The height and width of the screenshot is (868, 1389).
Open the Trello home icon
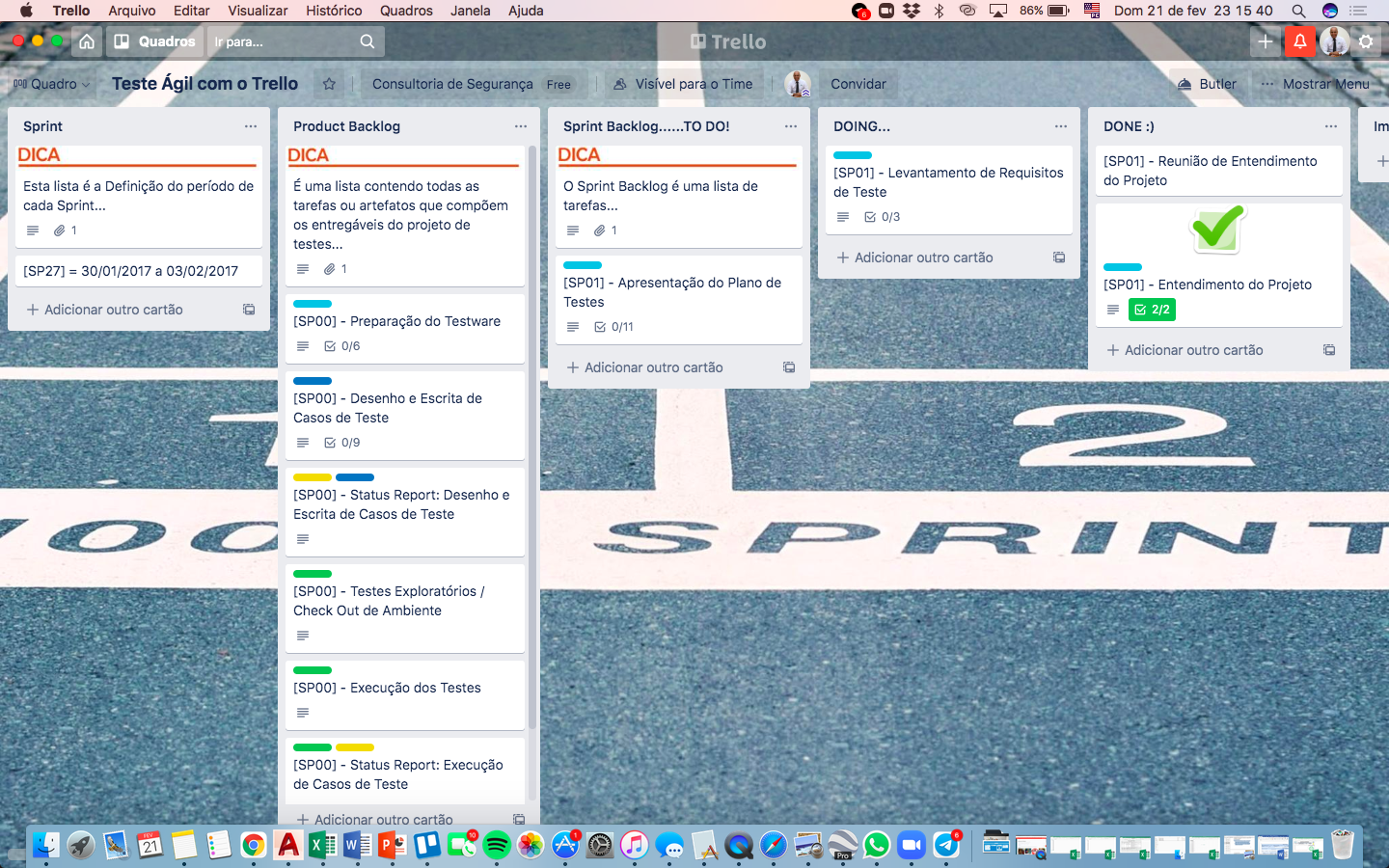[87, 41]
